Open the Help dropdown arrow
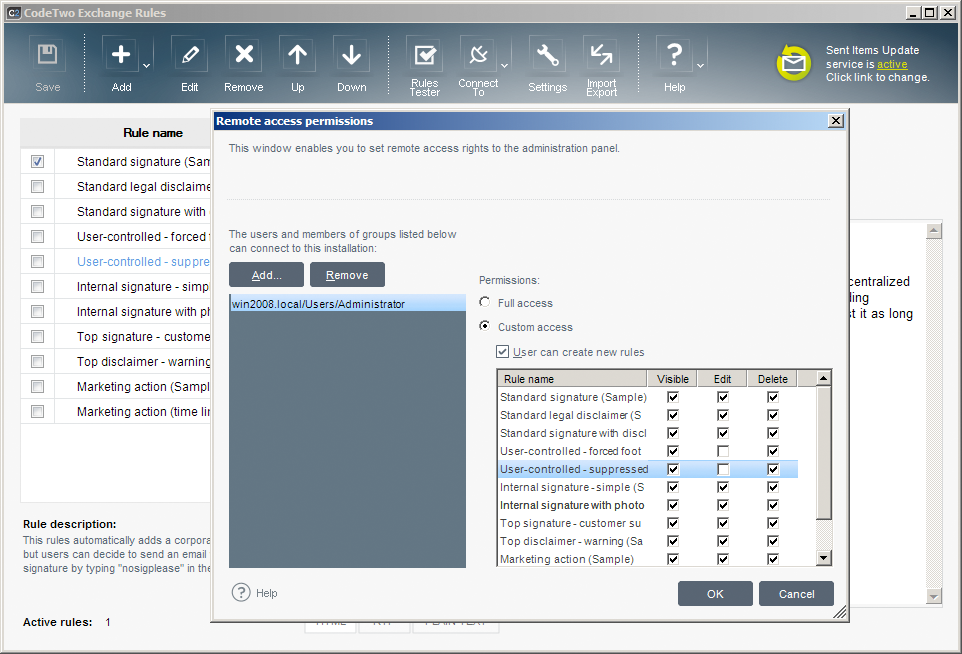This screenshot has height=654, width=962. (x=700, y=65)
